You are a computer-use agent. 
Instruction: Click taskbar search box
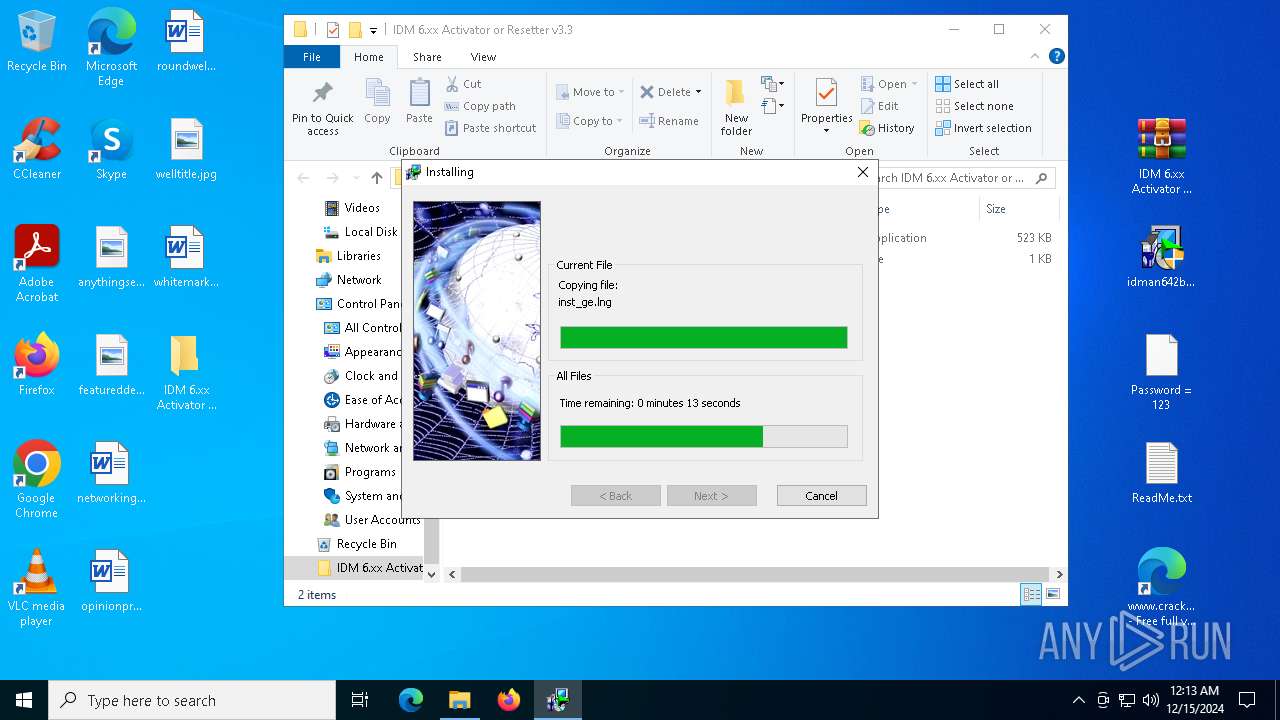click(x=192, y=700)
